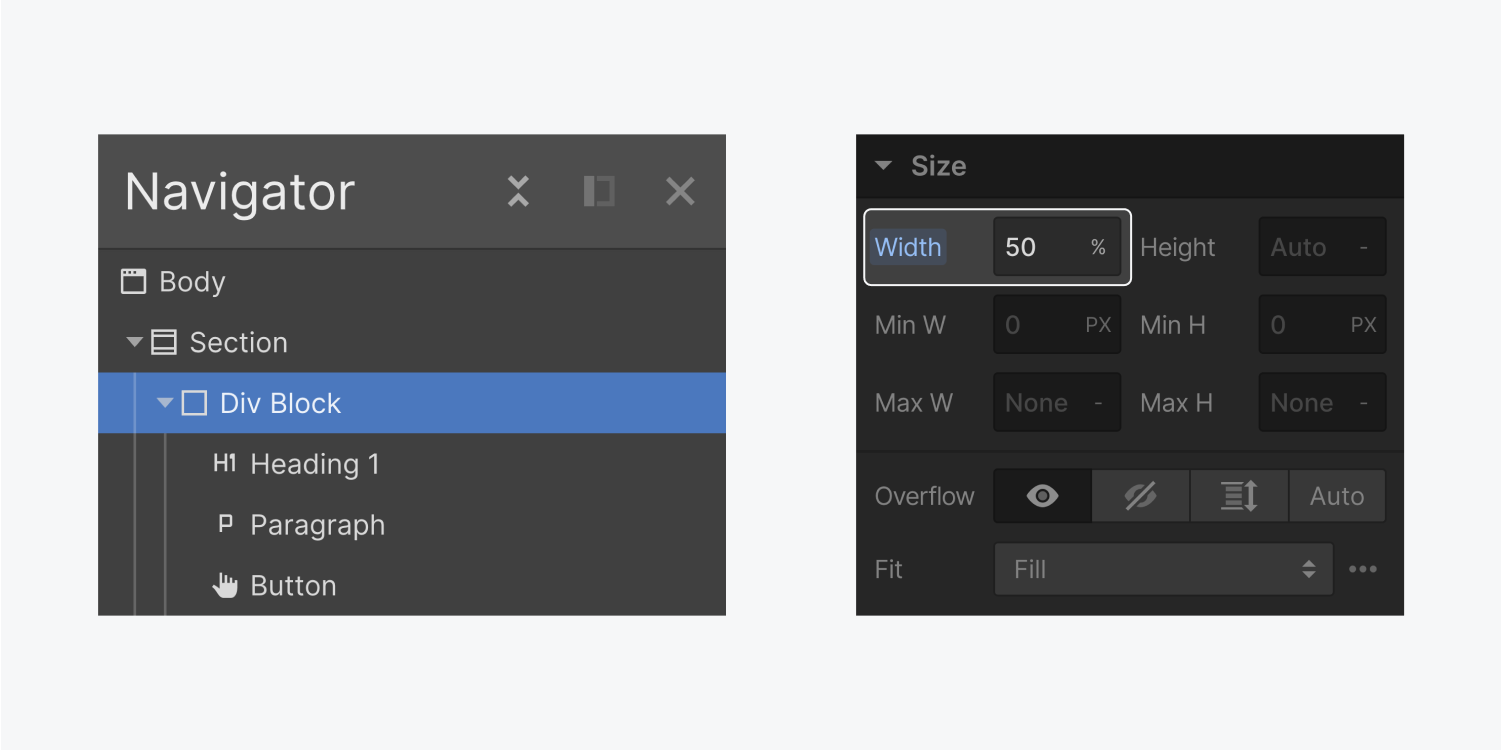
Task: Enable Auto overflow option
Action: click(1337, 495)
